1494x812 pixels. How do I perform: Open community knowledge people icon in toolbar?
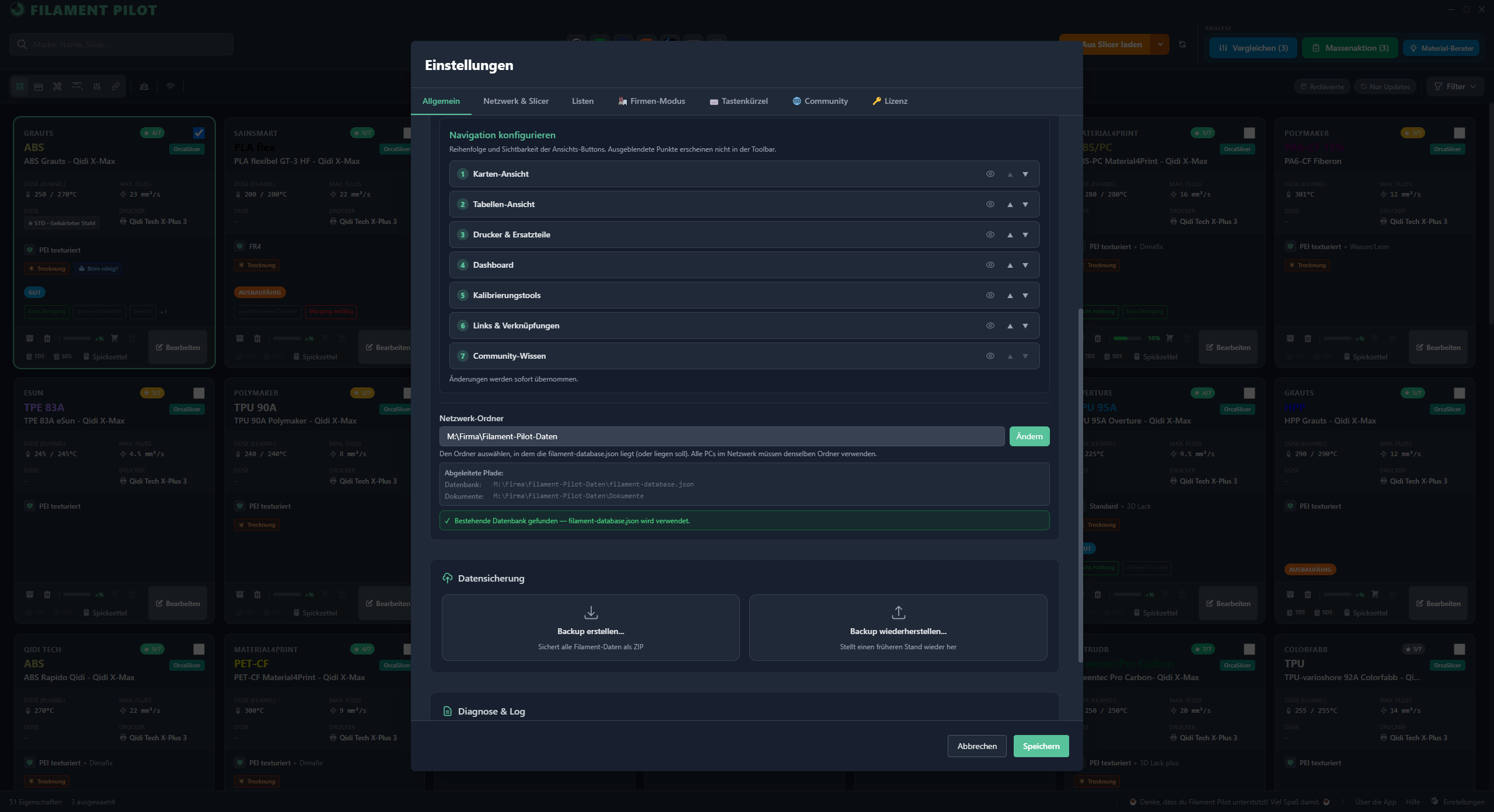[x=144, y=86]
